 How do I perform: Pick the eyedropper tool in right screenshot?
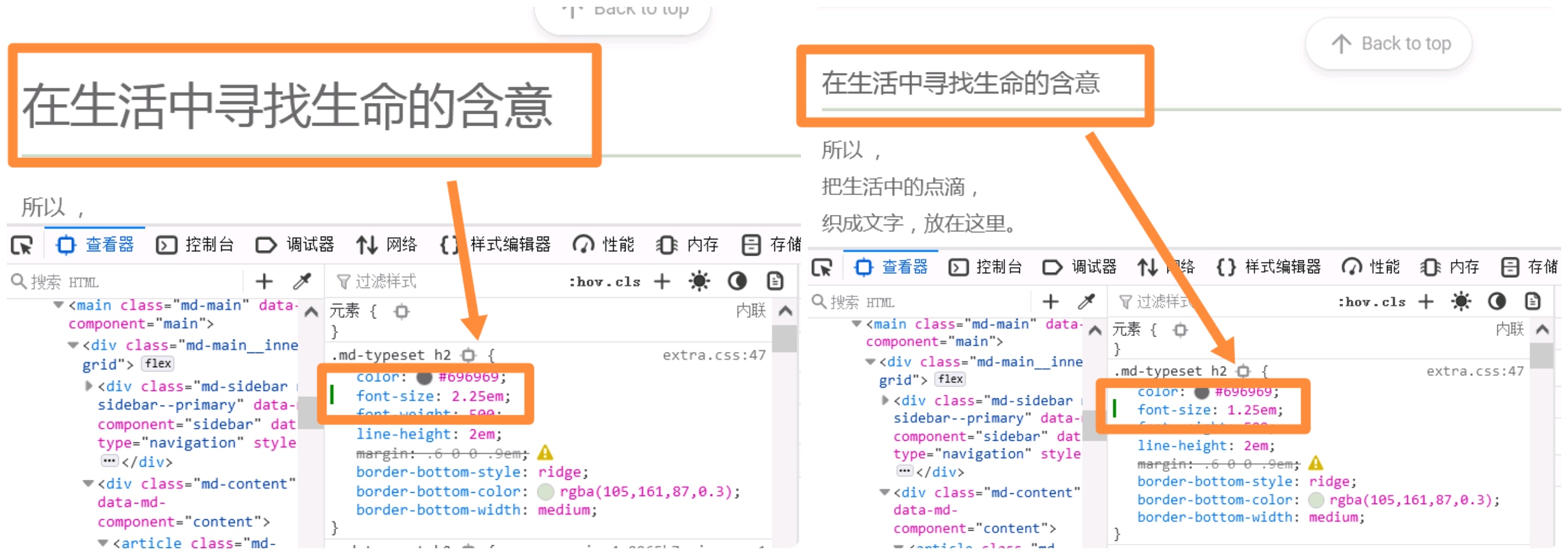[1087, 302]
